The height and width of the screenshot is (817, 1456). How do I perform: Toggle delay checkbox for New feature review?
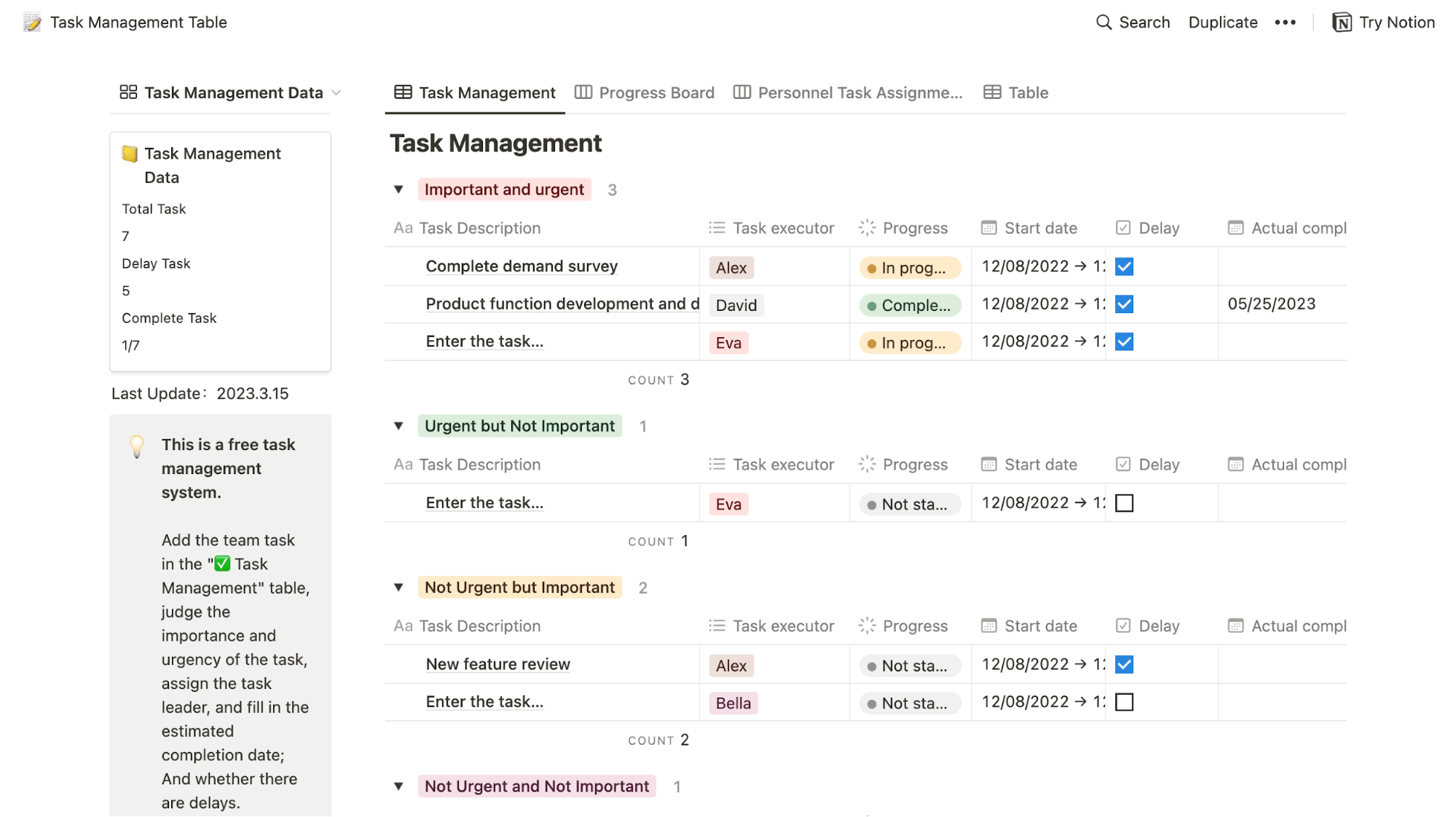[1124, 663]
